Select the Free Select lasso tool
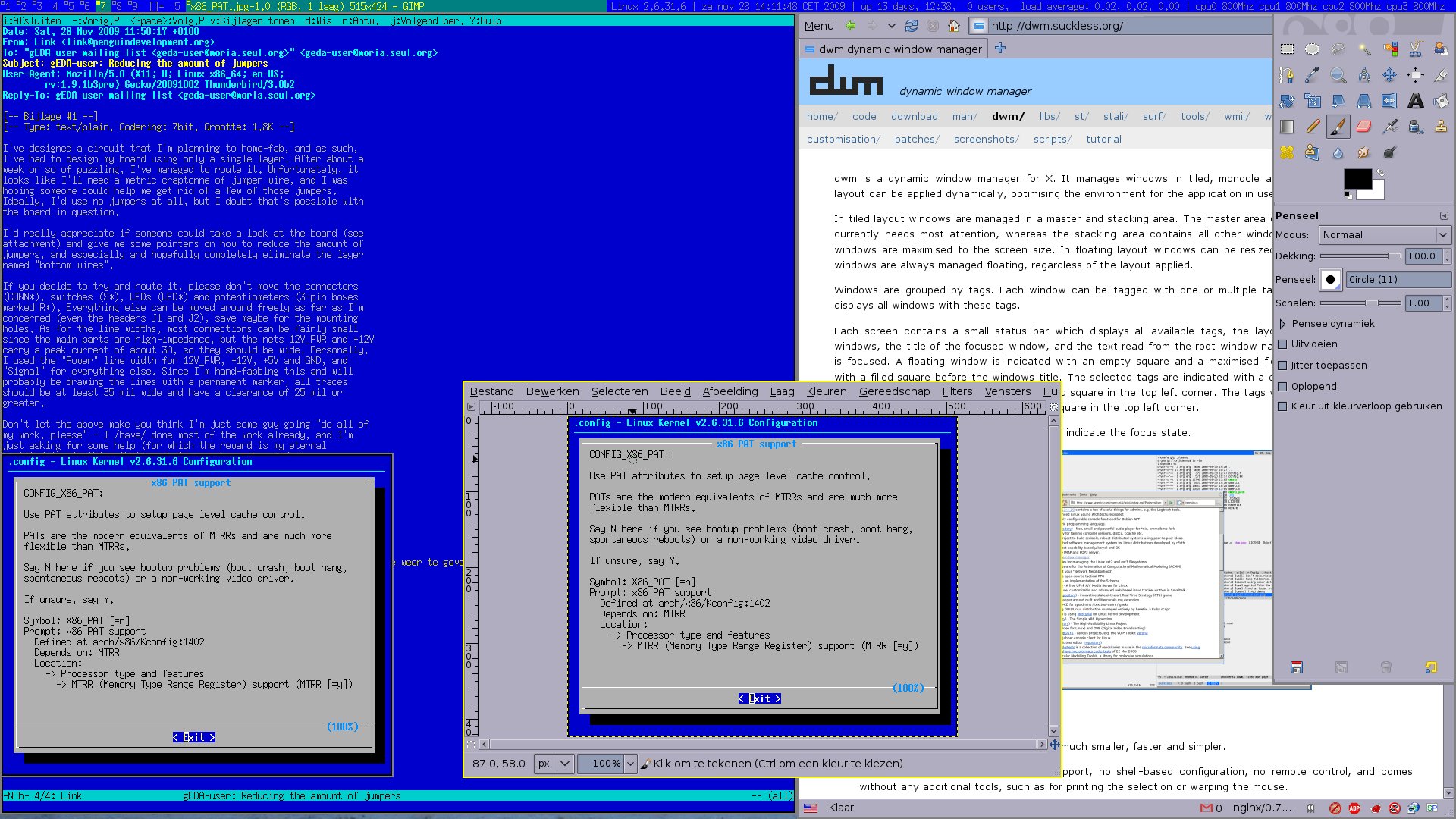The image size is (1456, 819). (x=1338, y=49)
